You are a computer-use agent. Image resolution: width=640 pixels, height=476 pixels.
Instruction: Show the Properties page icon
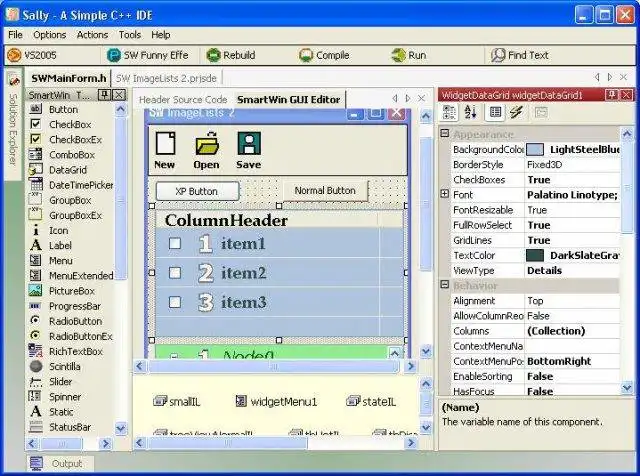496,112
